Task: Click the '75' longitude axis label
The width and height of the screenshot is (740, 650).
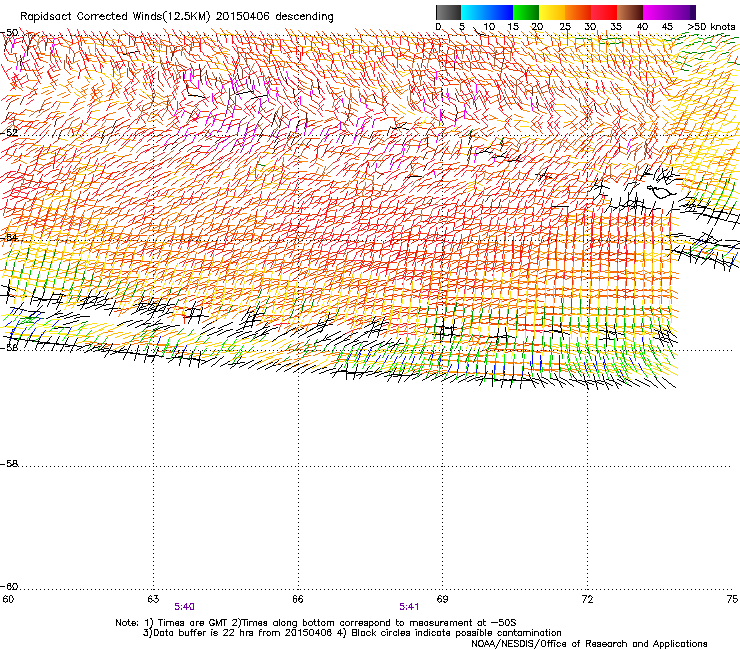Action: pos(732,599)
